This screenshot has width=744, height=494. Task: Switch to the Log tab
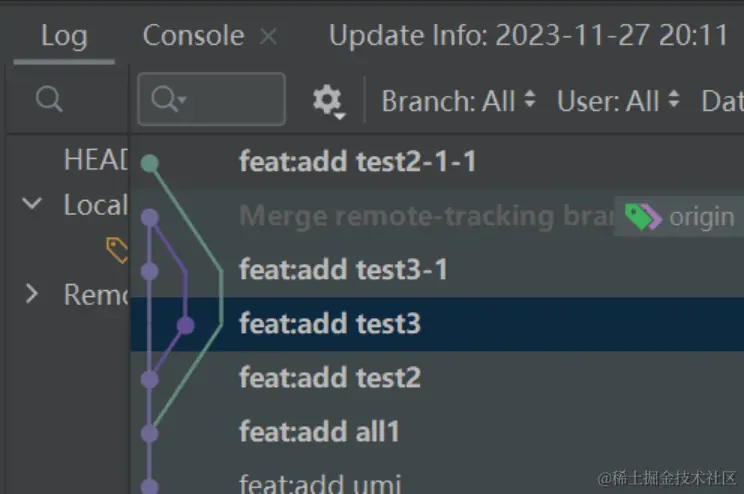point(64,36)
